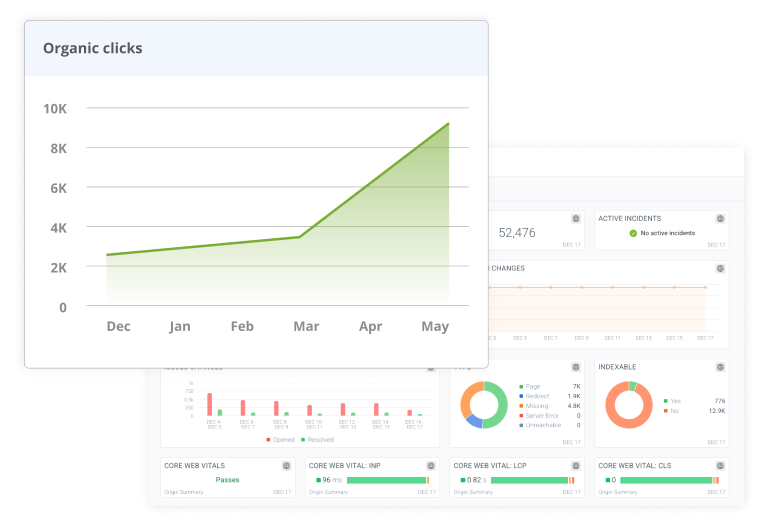Click the icon on Active Incidents card
Viewport: 768px width, 526px height.
click(720, 218)
